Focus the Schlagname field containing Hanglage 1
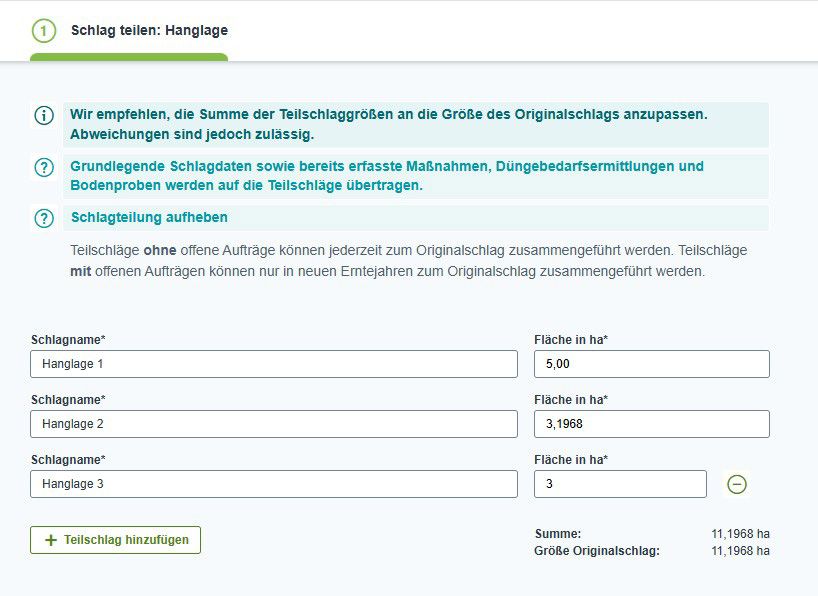Screen dimensions: 818x596 274,364
